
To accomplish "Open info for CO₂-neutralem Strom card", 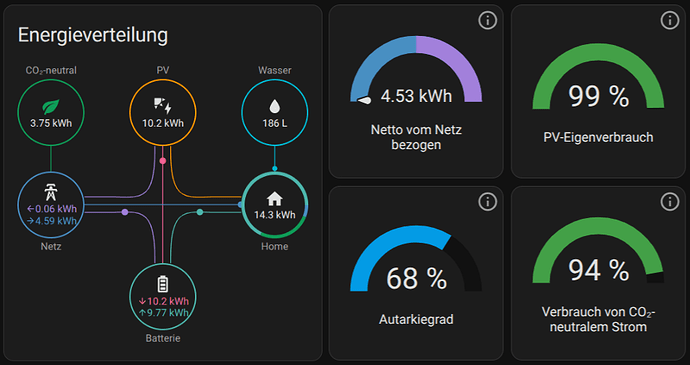I will point(670,202).
